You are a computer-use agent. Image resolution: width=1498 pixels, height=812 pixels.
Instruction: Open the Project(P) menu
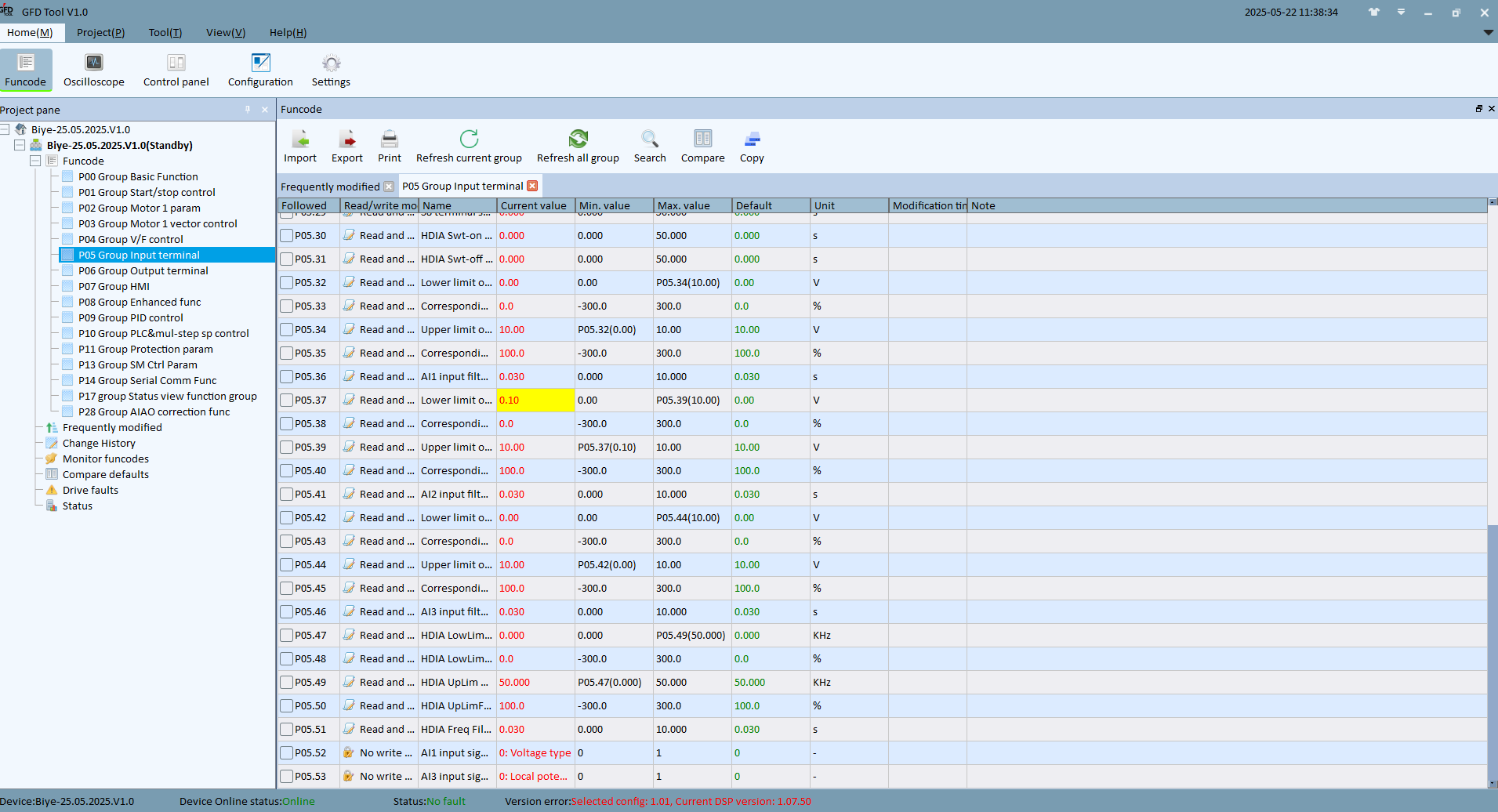point(100,32)
